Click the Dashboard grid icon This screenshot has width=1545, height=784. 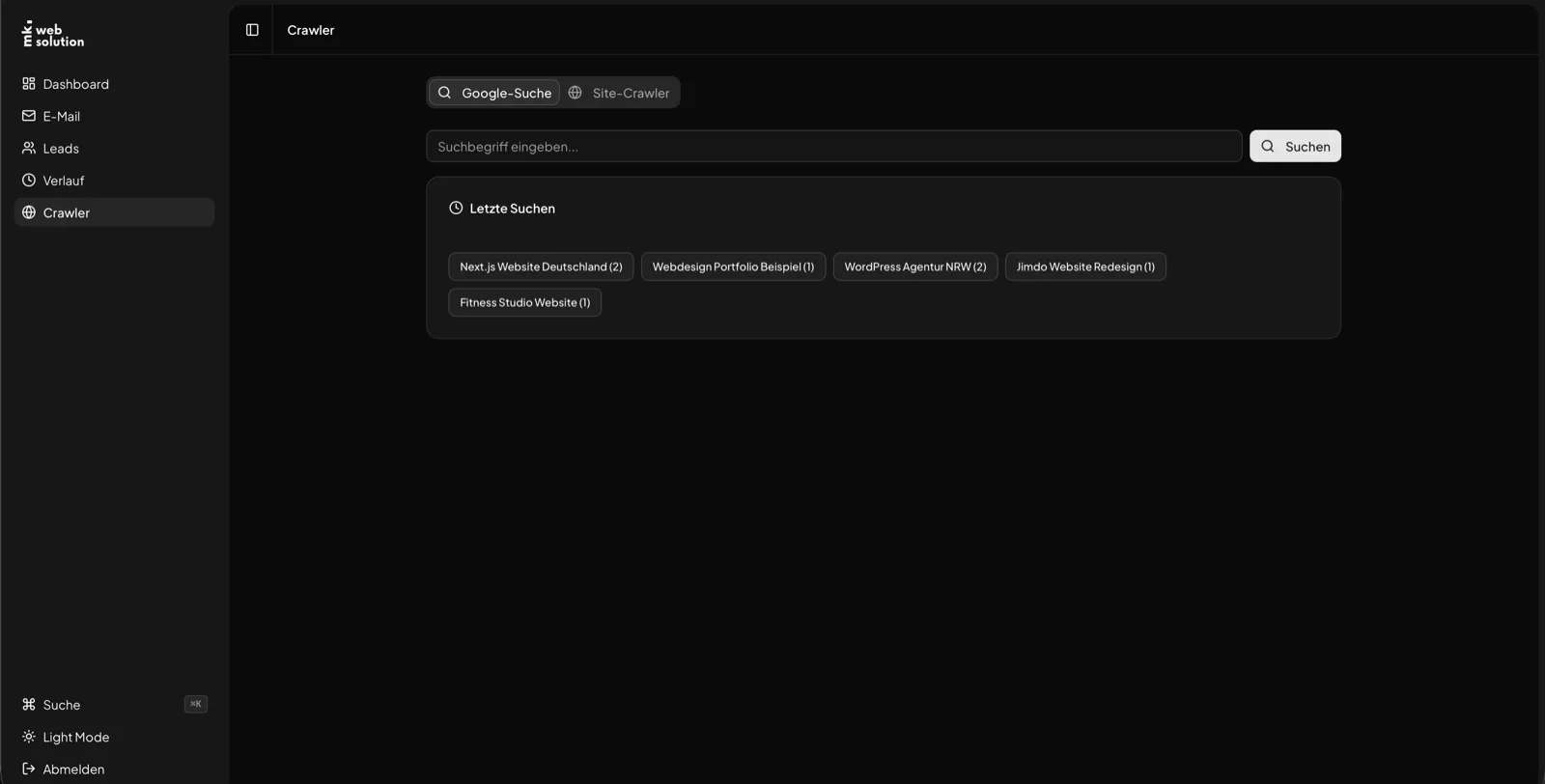29,84
